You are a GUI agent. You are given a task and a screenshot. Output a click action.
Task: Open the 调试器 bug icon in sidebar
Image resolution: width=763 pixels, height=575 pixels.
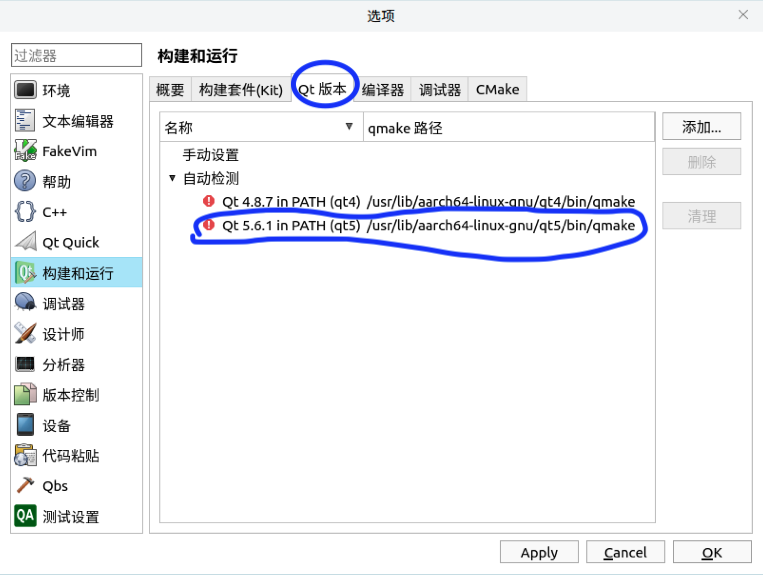[25, 303]
